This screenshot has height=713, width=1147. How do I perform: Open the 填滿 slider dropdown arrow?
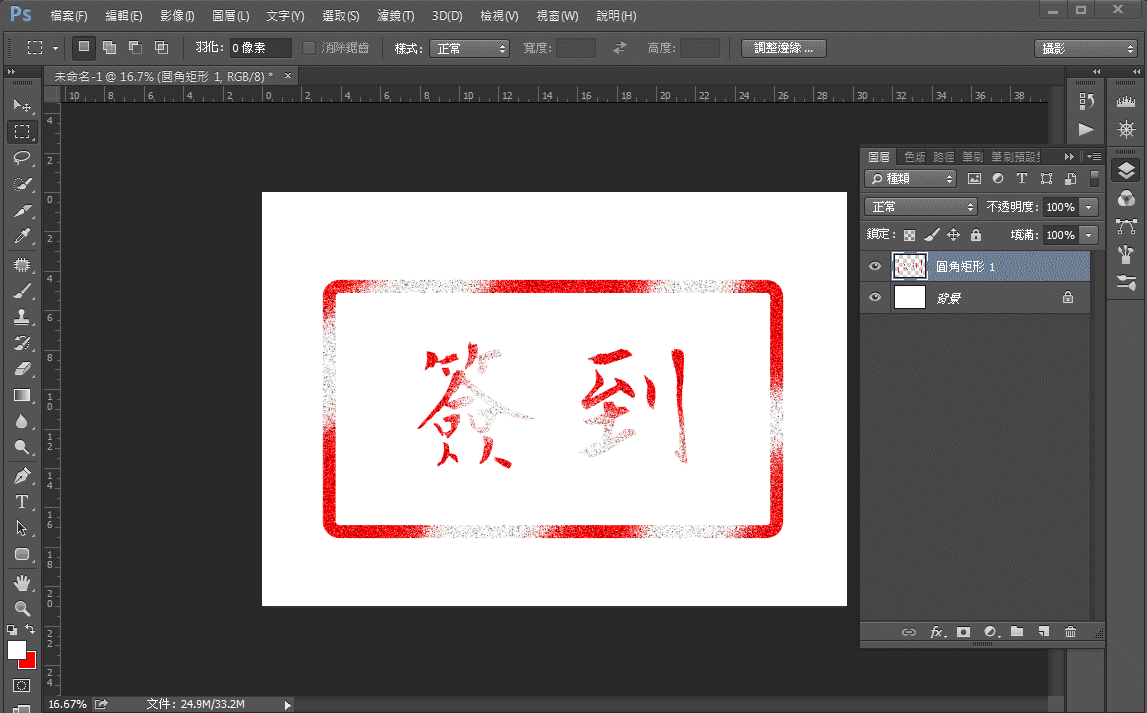click(1089, 235)
